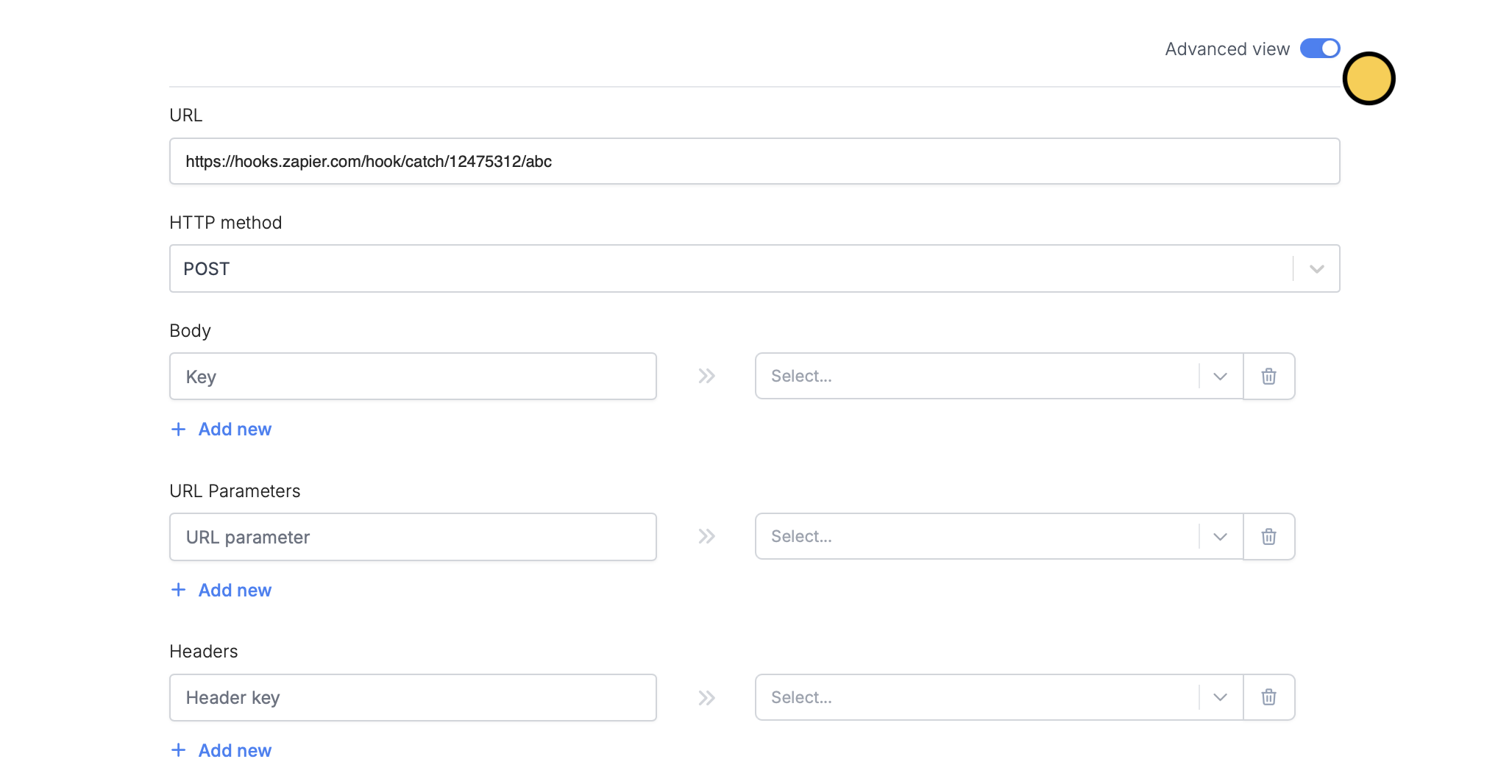Open the Select dropdown for Body value
Screen dimensions: 1512x784
click(x=1219, y=376)
